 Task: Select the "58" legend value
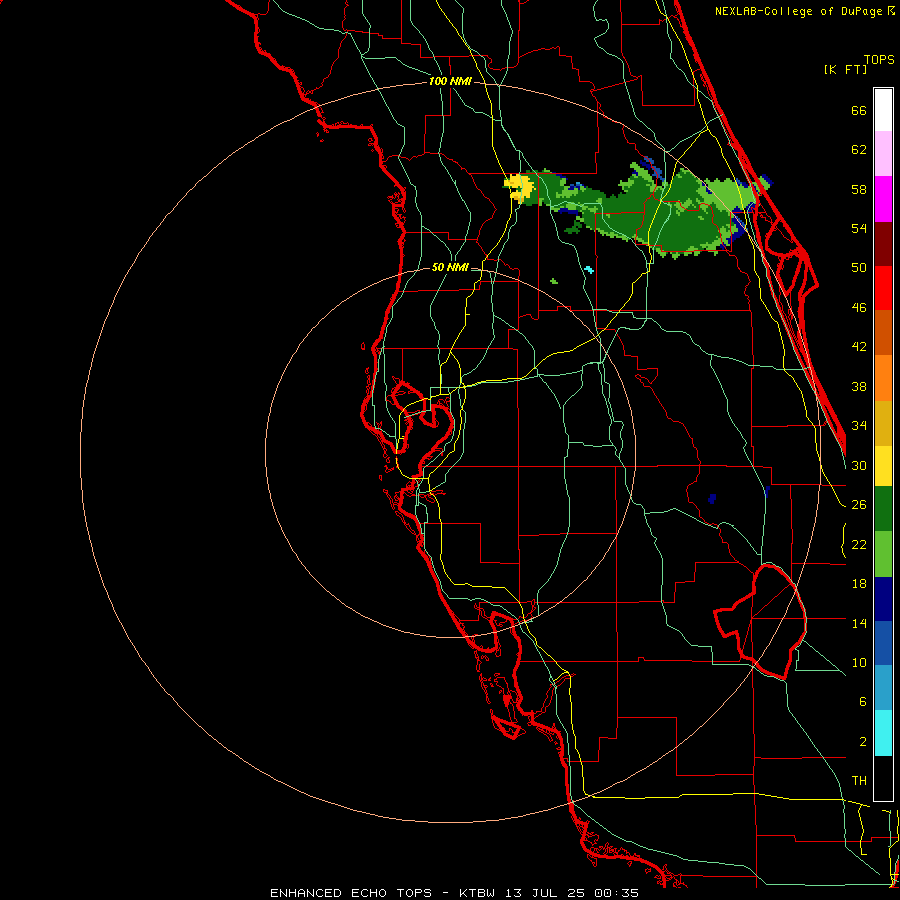click(x=859, y=189)
